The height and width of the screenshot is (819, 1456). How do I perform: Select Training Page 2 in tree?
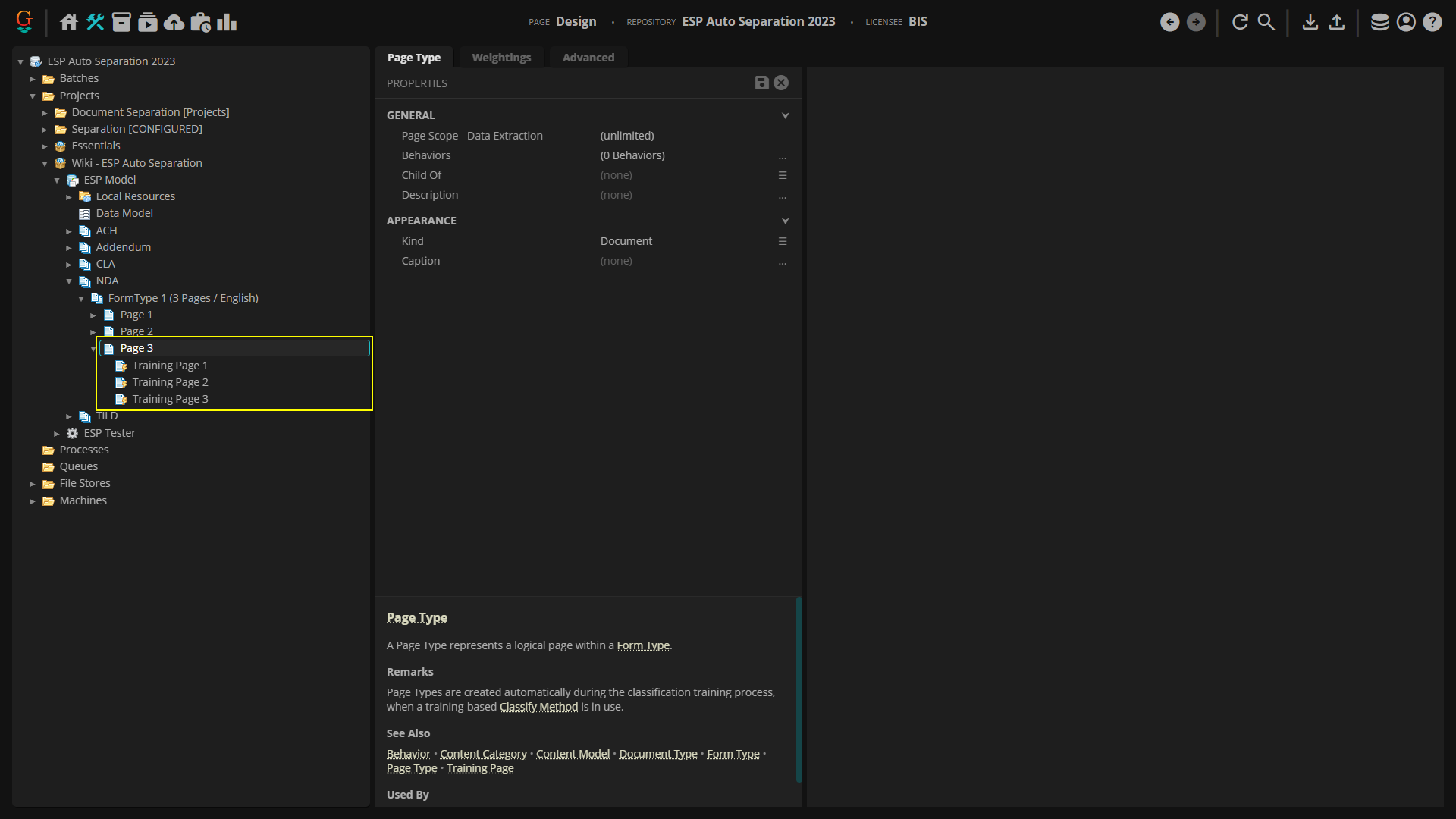point(170,382)
